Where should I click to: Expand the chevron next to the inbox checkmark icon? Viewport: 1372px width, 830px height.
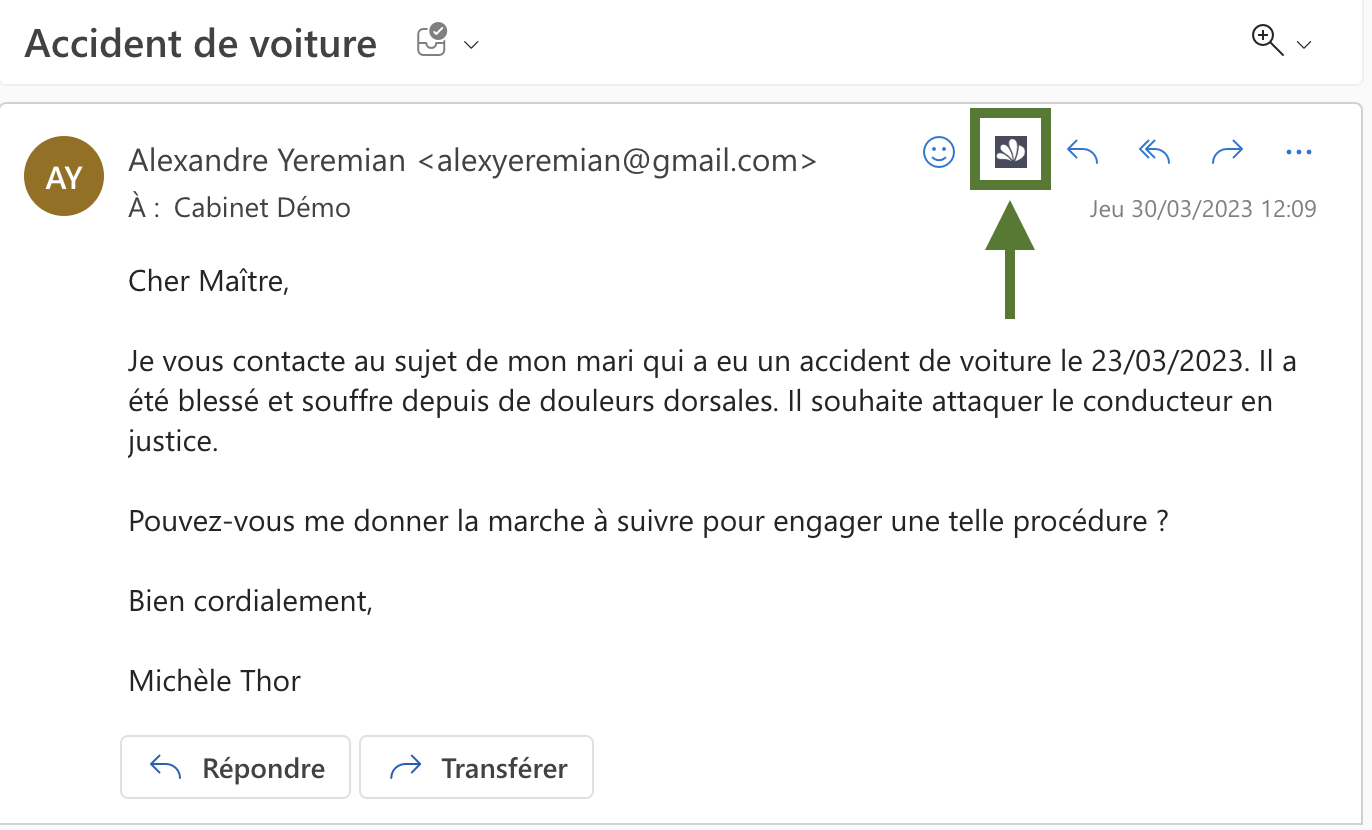click(471, 45)
